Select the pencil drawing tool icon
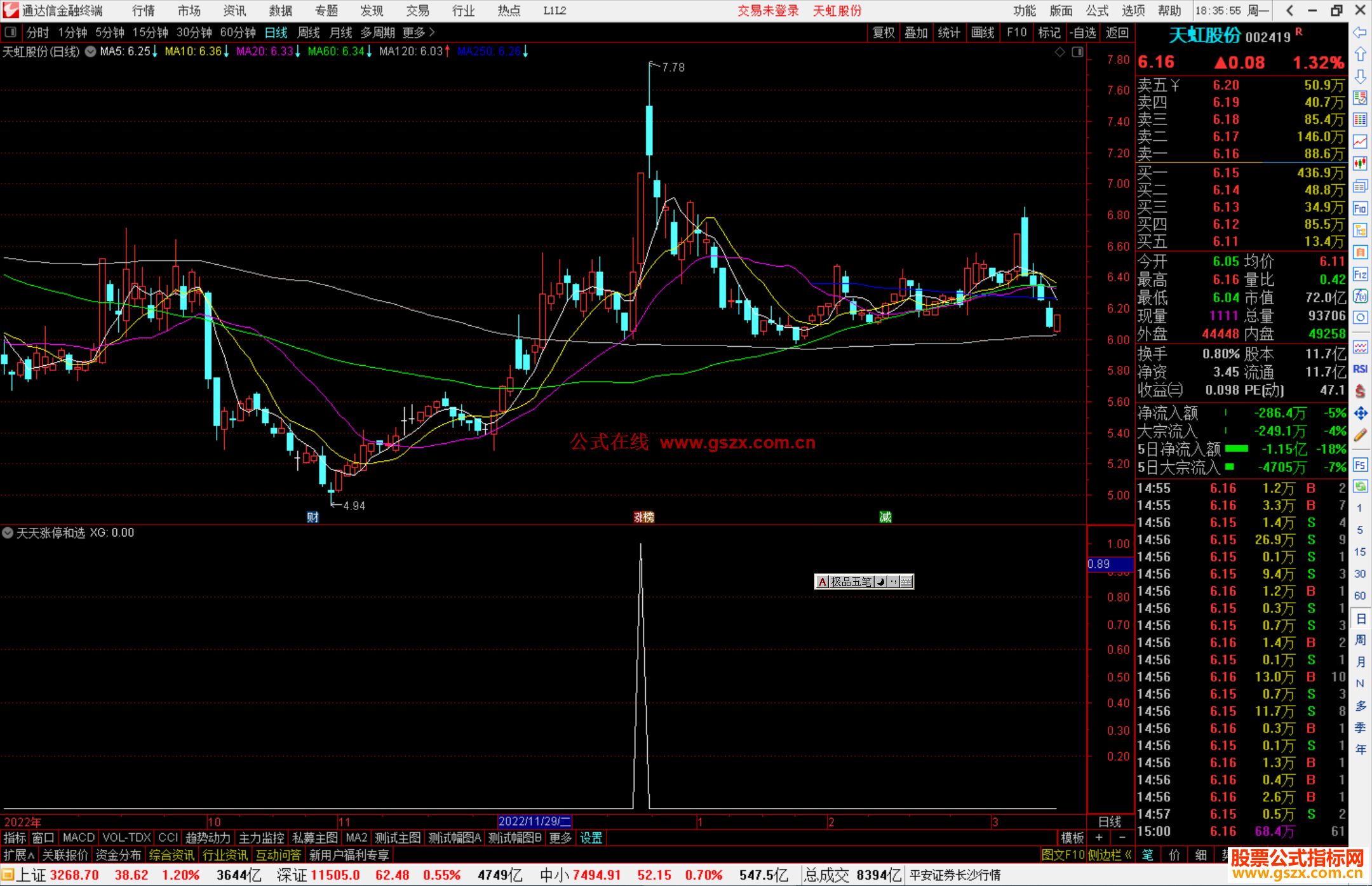Viewport: 1372px width, 886px height. (x=1360, y=435)
